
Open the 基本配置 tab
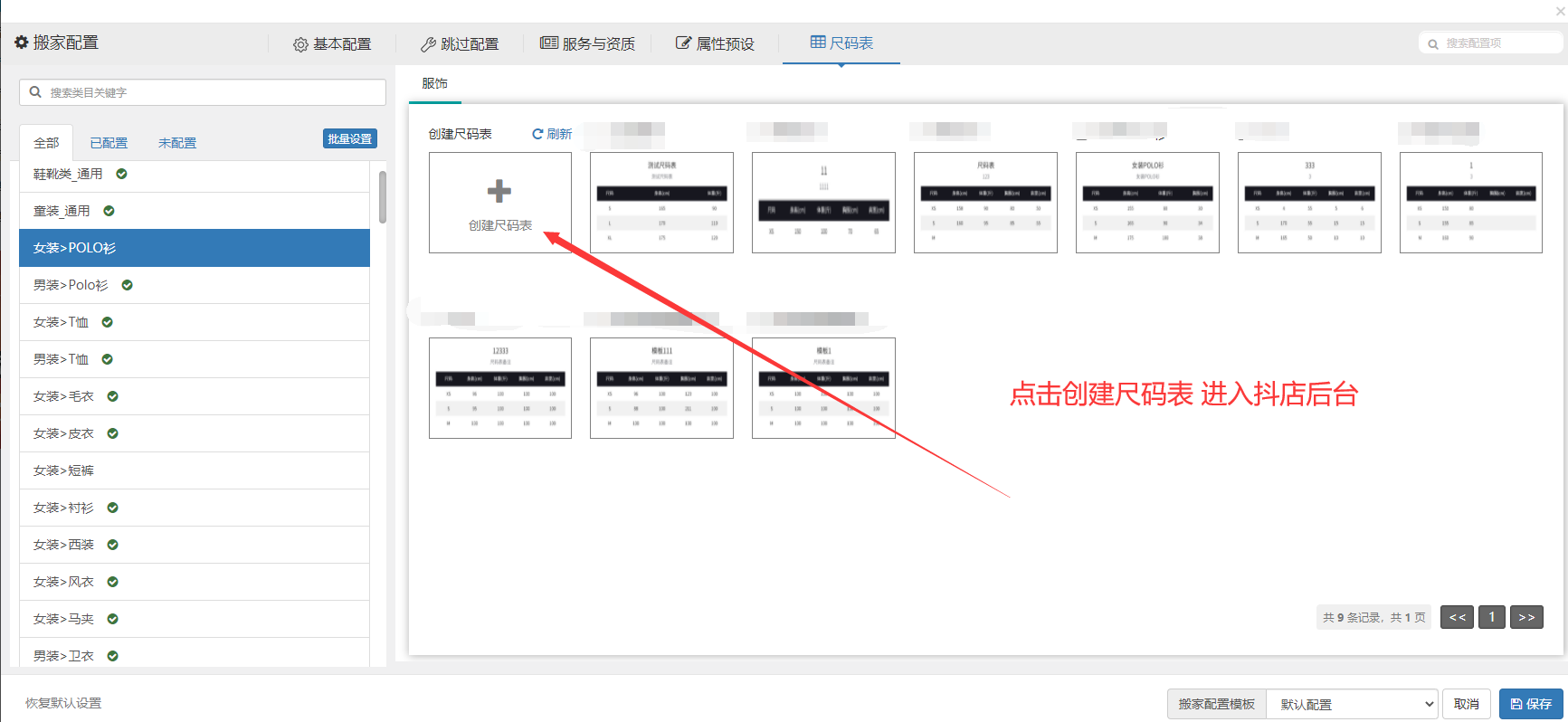pos(332,43)
